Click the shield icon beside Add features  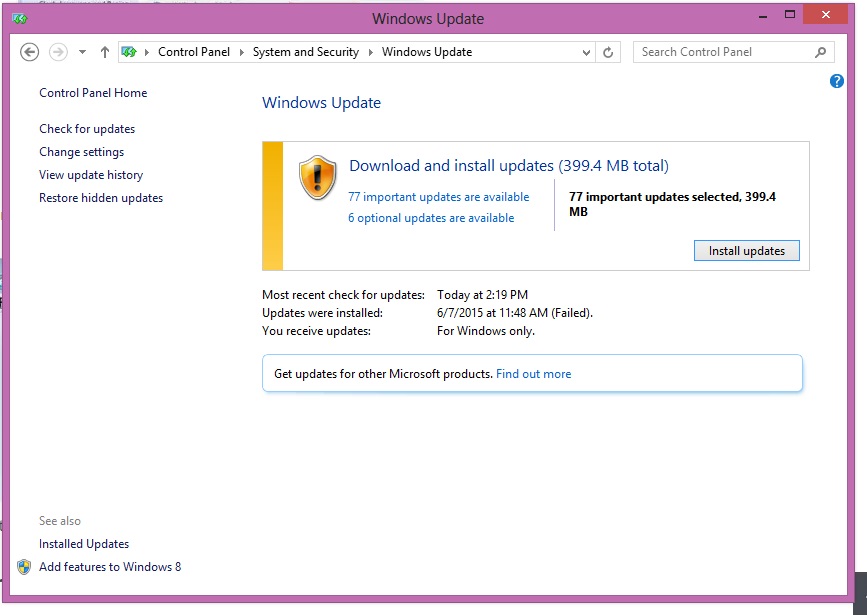point(24,567)
